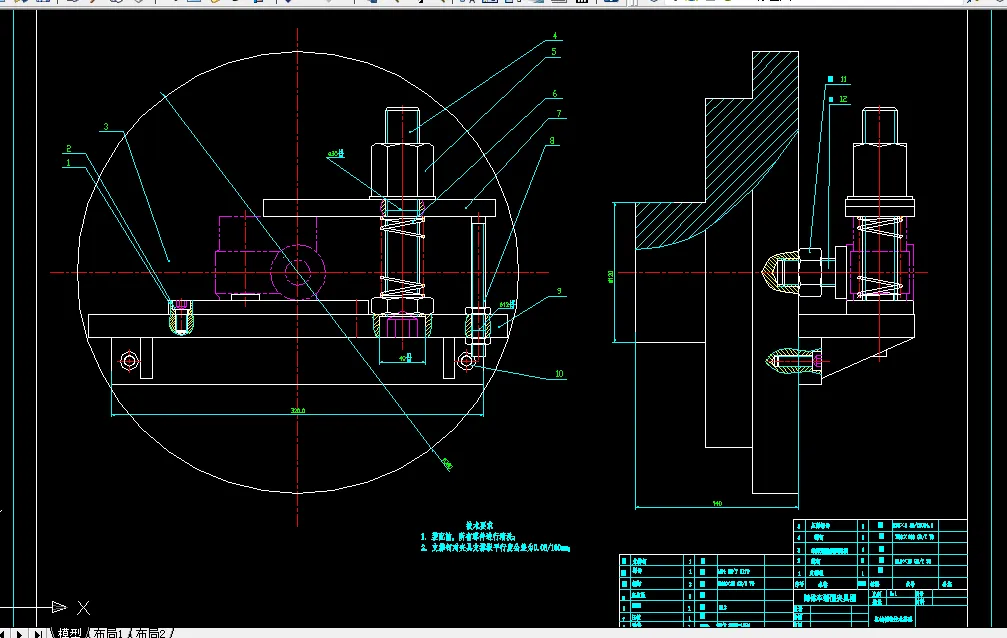
Task: Select part balloon number 6
Action: click(555, 94)
